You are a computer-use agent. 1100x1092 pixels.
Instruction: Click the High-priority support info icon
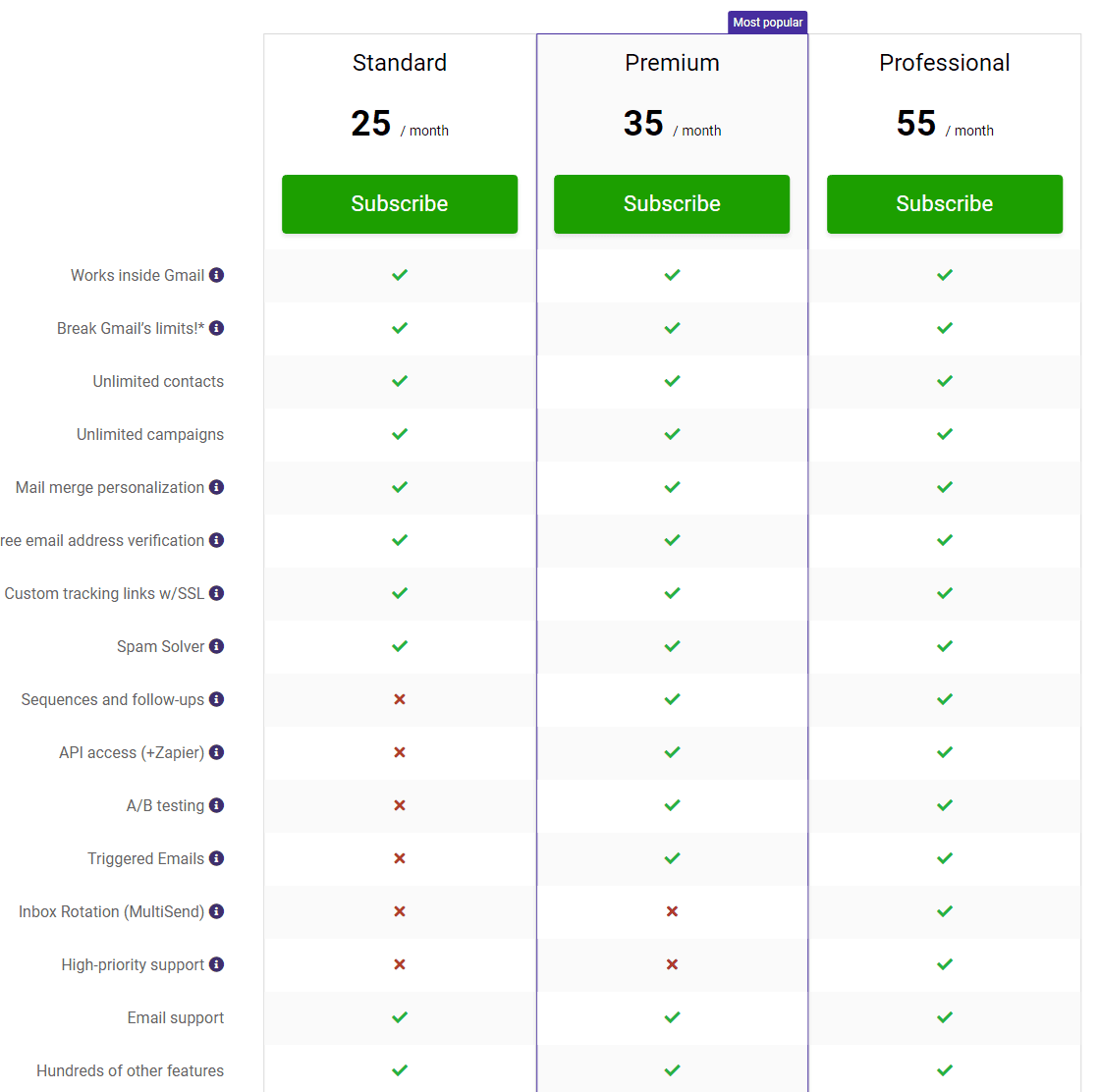click(x=216, y=964)
